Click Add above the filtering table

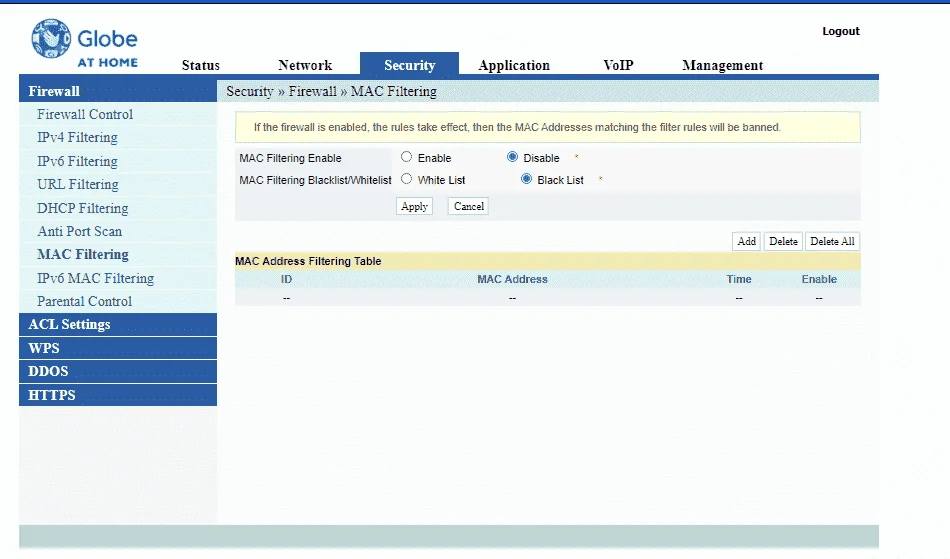(746, 241)
